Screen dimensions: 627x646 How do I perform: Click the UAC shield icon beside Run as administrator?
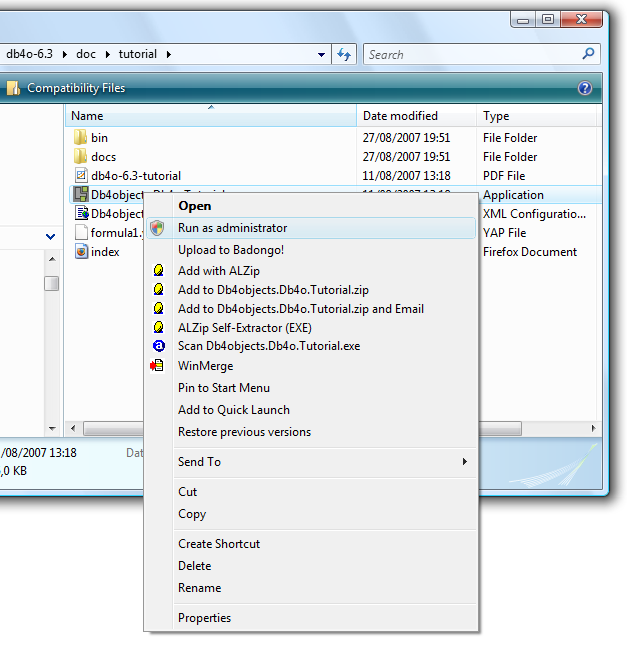coord(157,228)
